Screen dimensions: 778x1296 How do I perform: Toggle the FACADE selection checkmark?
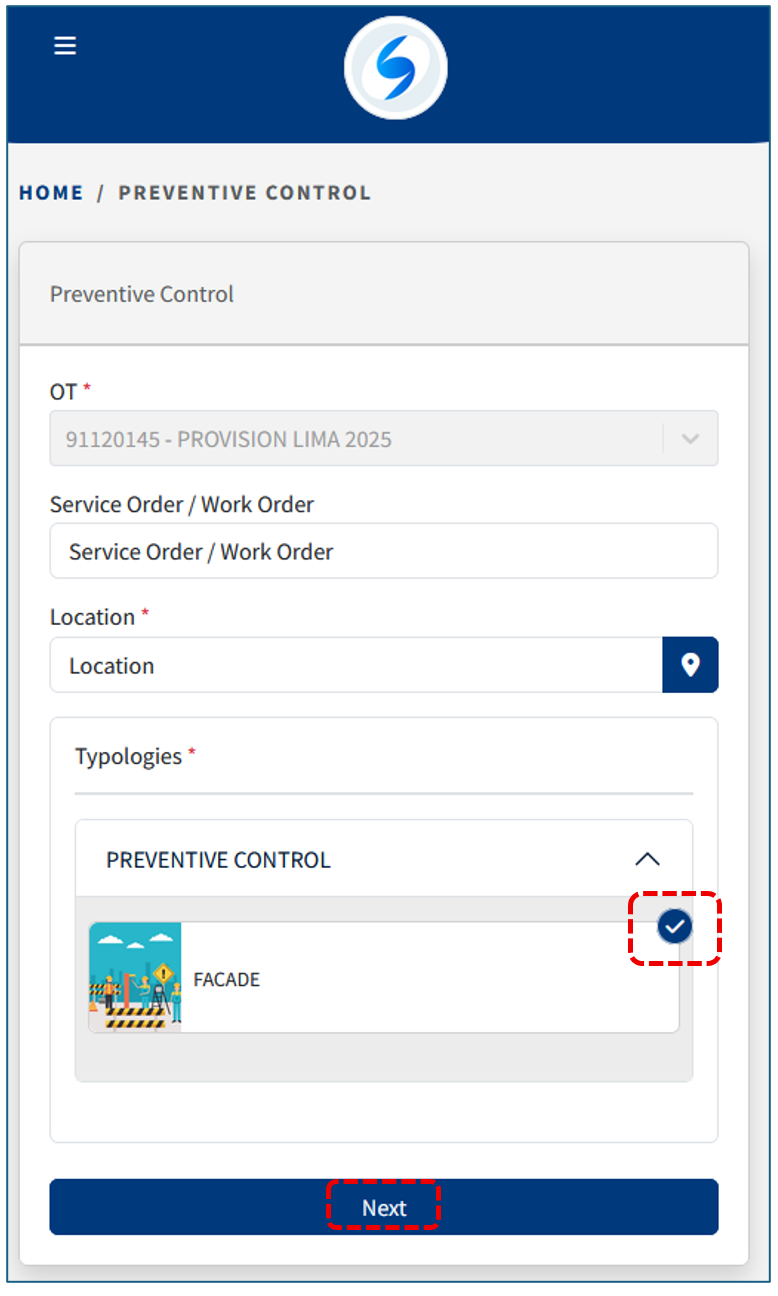click(x=675, y=928)
